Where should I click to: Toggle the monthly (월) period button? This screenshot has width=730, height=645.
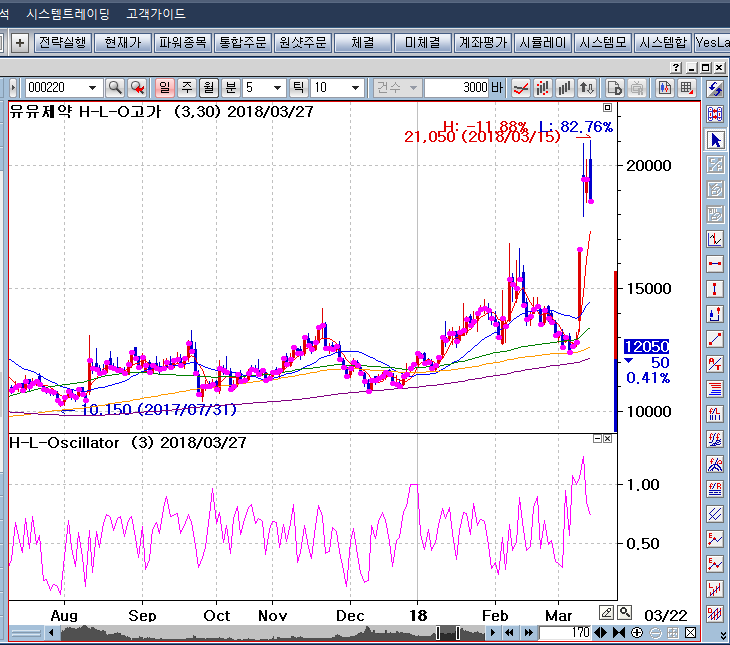coord(209,88)
